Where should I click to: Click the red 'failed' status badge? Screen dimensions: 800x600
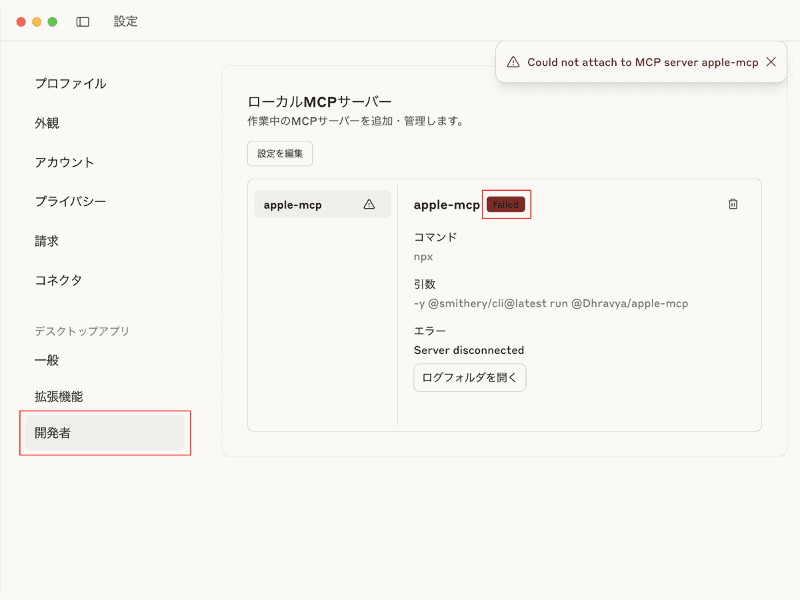(506, 204)
